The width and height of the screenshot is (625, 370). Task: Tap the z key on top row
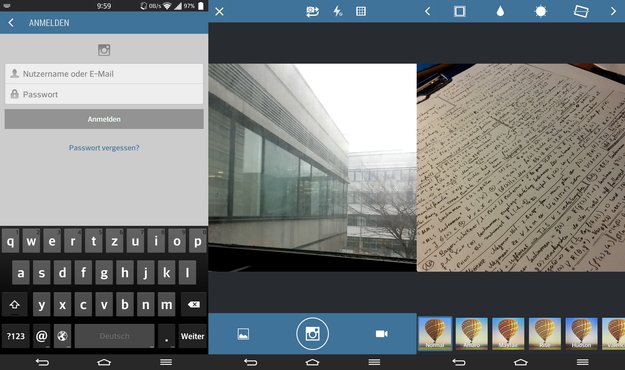click(114, 241)
